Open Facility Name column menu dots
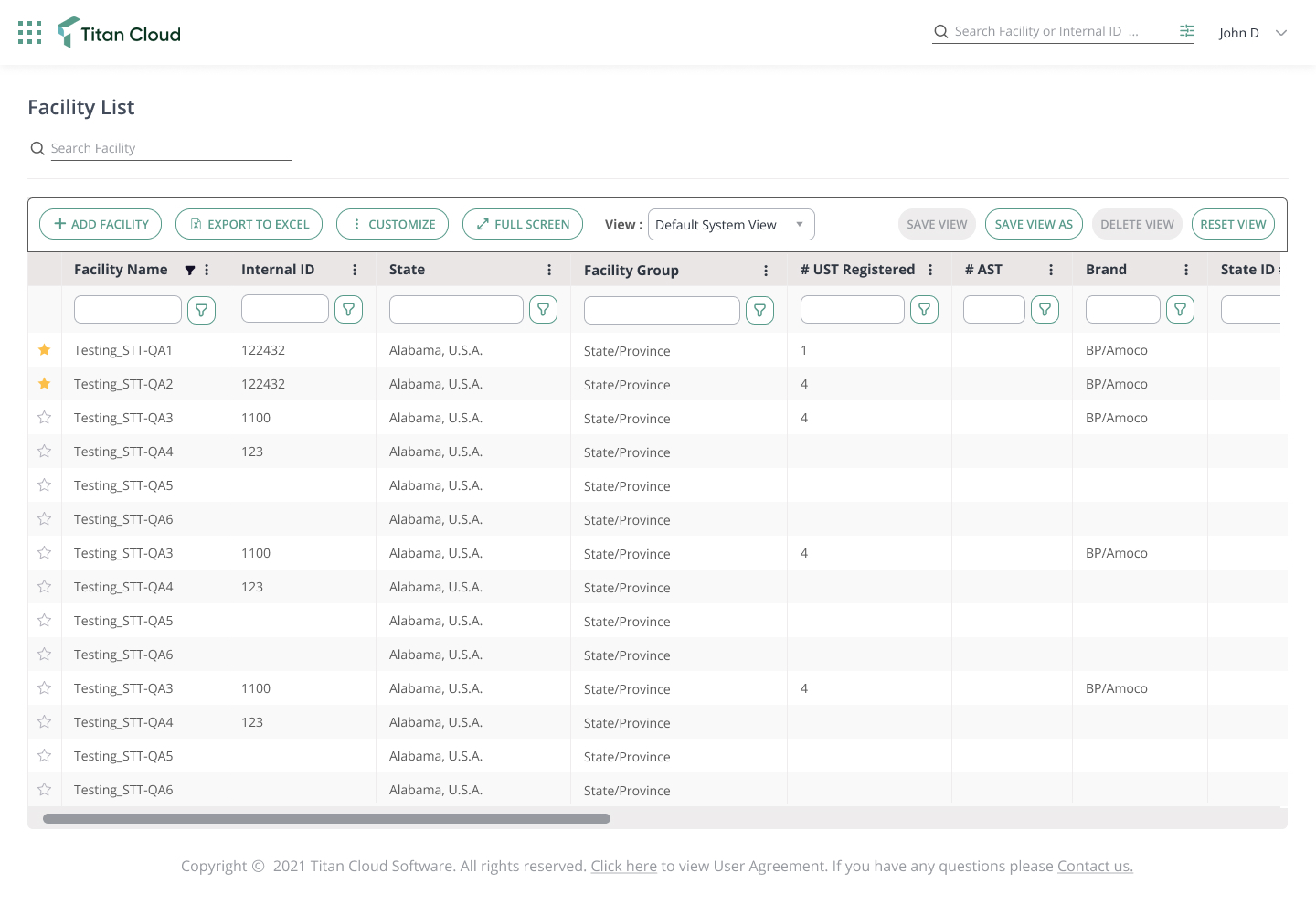 [207, 270]
